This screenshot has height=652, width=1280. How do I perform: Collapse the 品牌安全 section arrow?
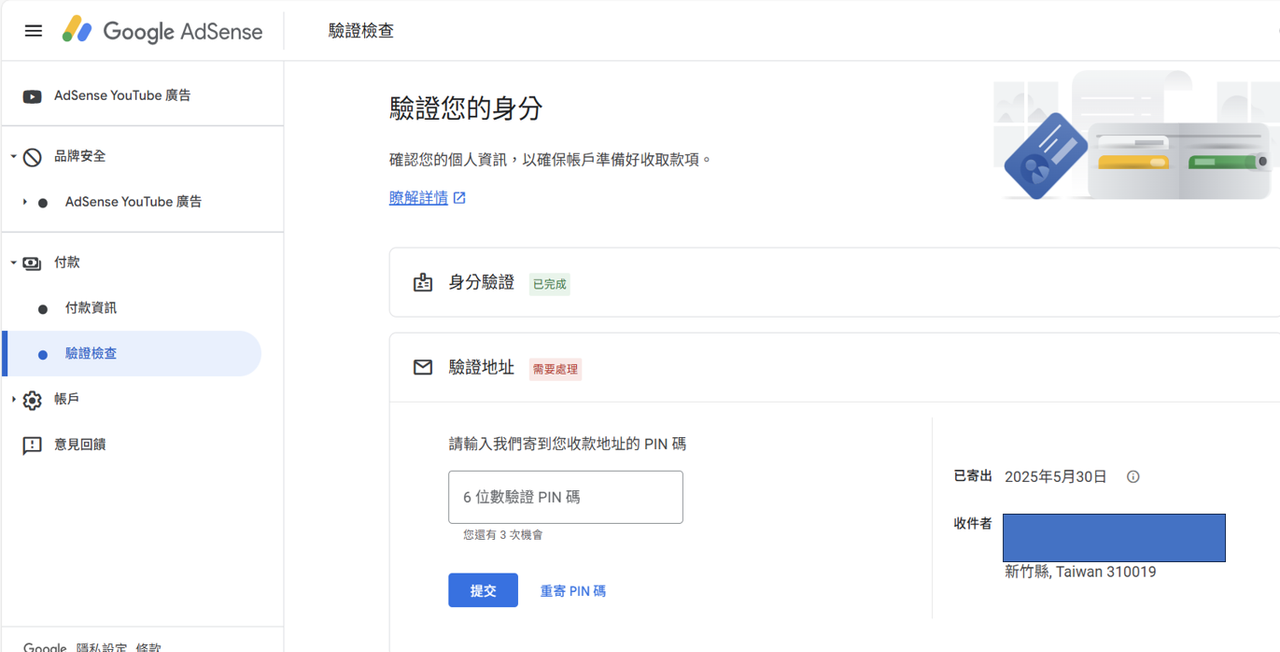click(13, 157)
